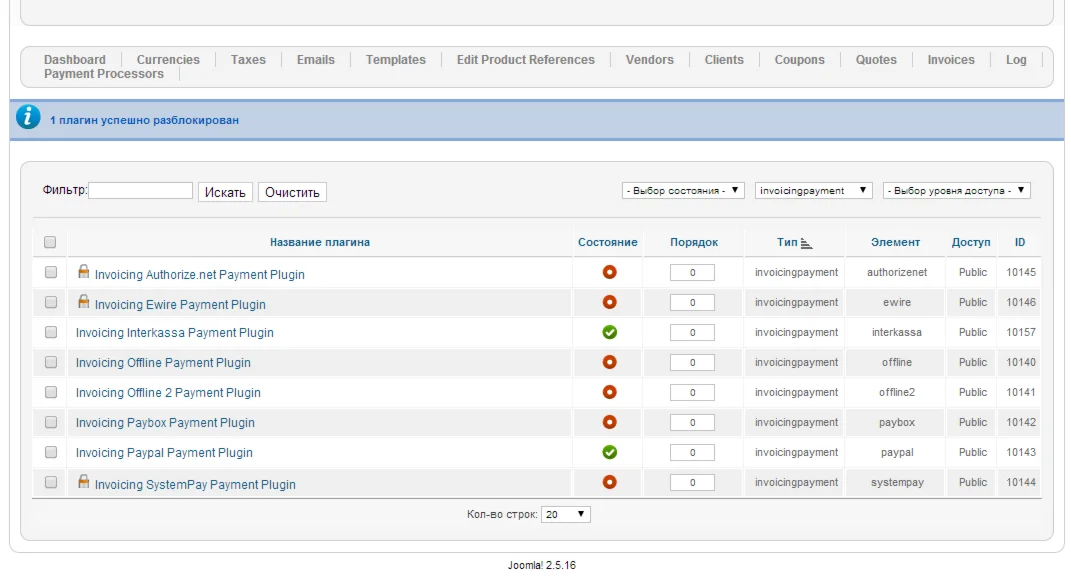Go to the Payment Processors menu item
The height and width of the screenshot is (583, 1071).
[103, 74]
